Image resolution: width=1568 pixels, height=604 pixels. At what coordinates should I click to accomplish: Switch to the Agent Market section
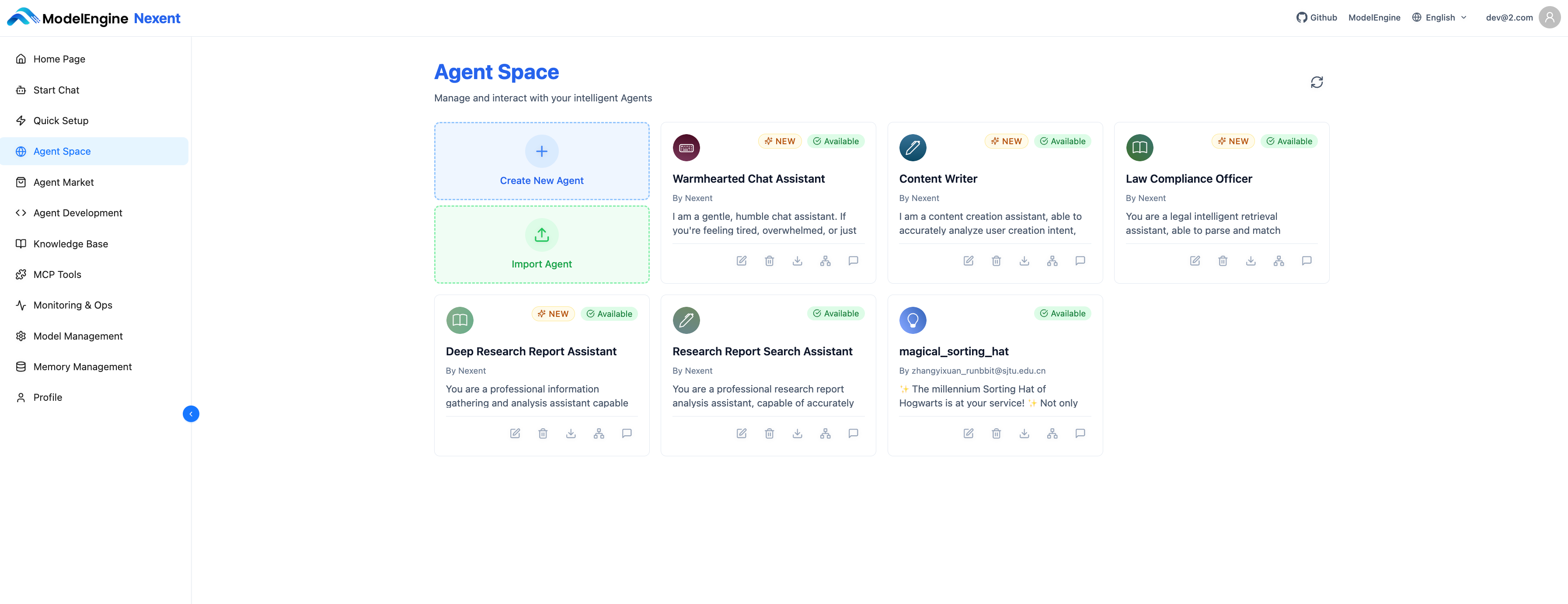63,182
